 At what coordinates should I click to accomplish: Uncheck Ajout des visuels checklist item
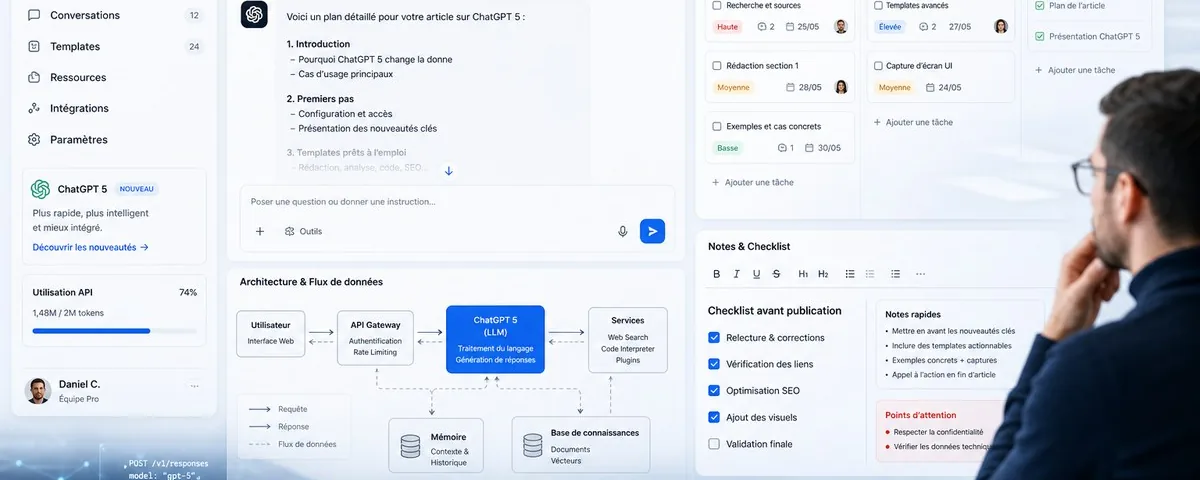(714, 417)
